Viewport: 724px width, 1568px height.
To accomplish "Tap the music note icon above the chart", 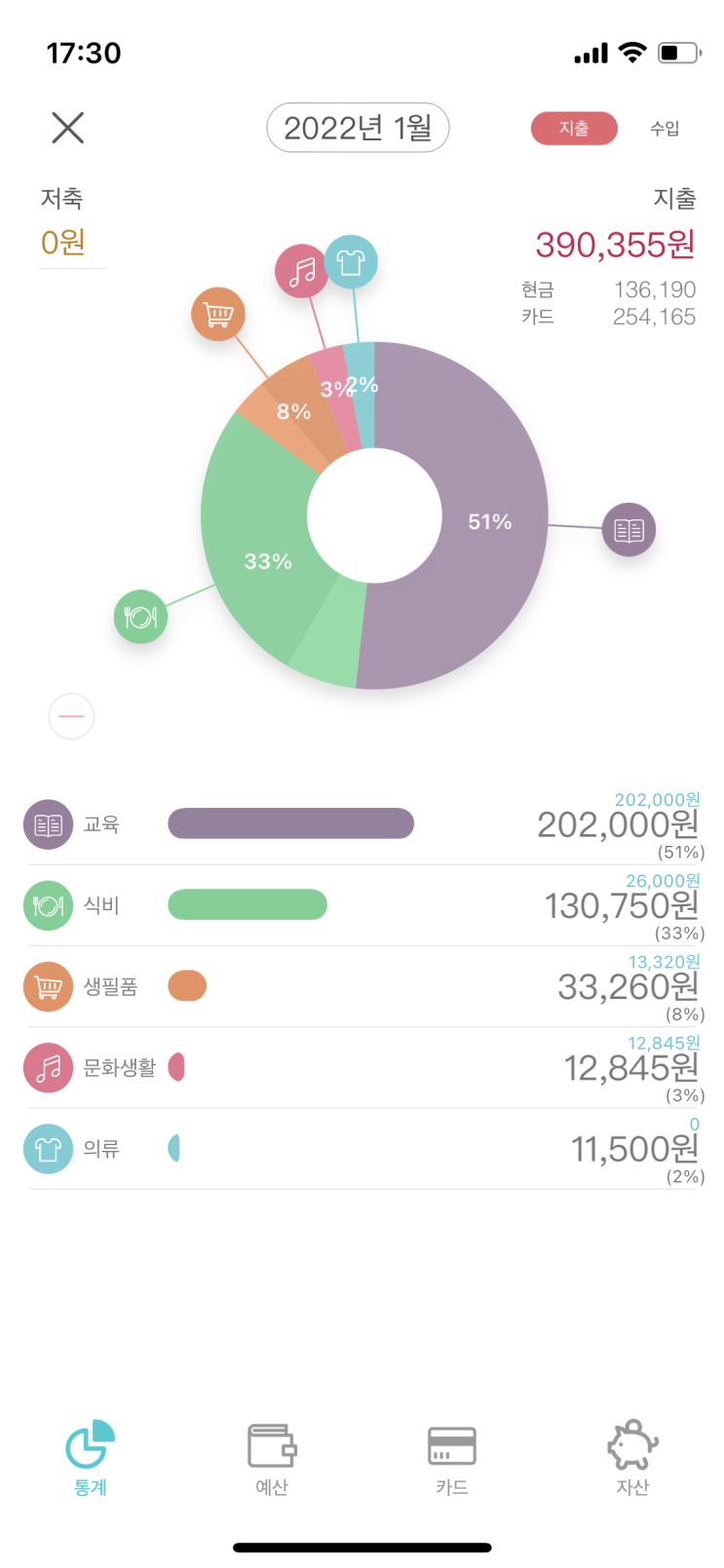I will tap(301, 271).
